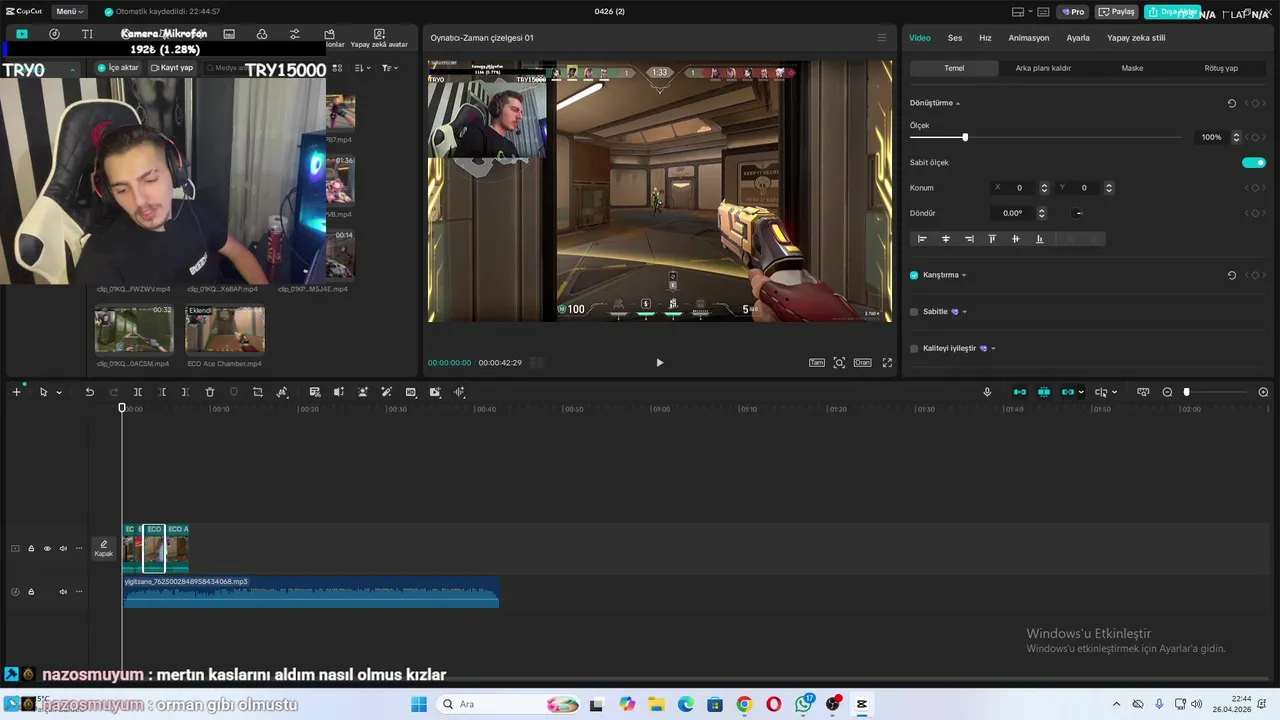Open the Menü dropdown
1280x720 pixels.
[x=70, y=12]
